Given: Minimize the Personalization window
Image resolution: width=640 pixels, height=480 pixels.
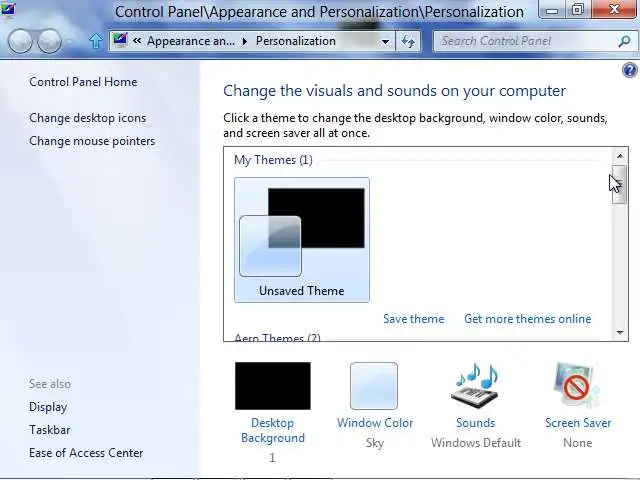Looking at the screenshot, I should coord(551,10).
